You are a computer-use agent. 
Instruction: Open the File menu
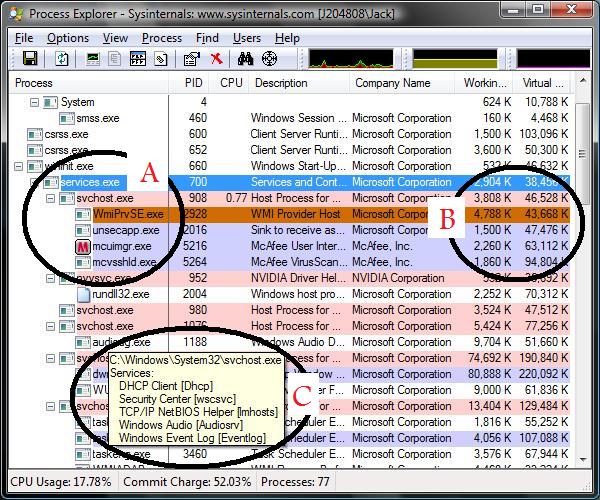[24, 38]
